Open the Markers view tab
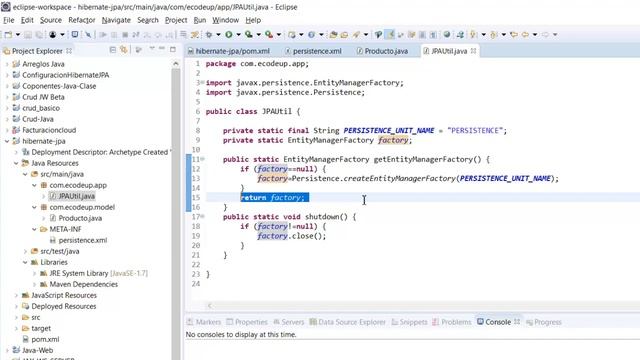Image resolution: width=640 pixels, height=360 pixels. (204, 322)
